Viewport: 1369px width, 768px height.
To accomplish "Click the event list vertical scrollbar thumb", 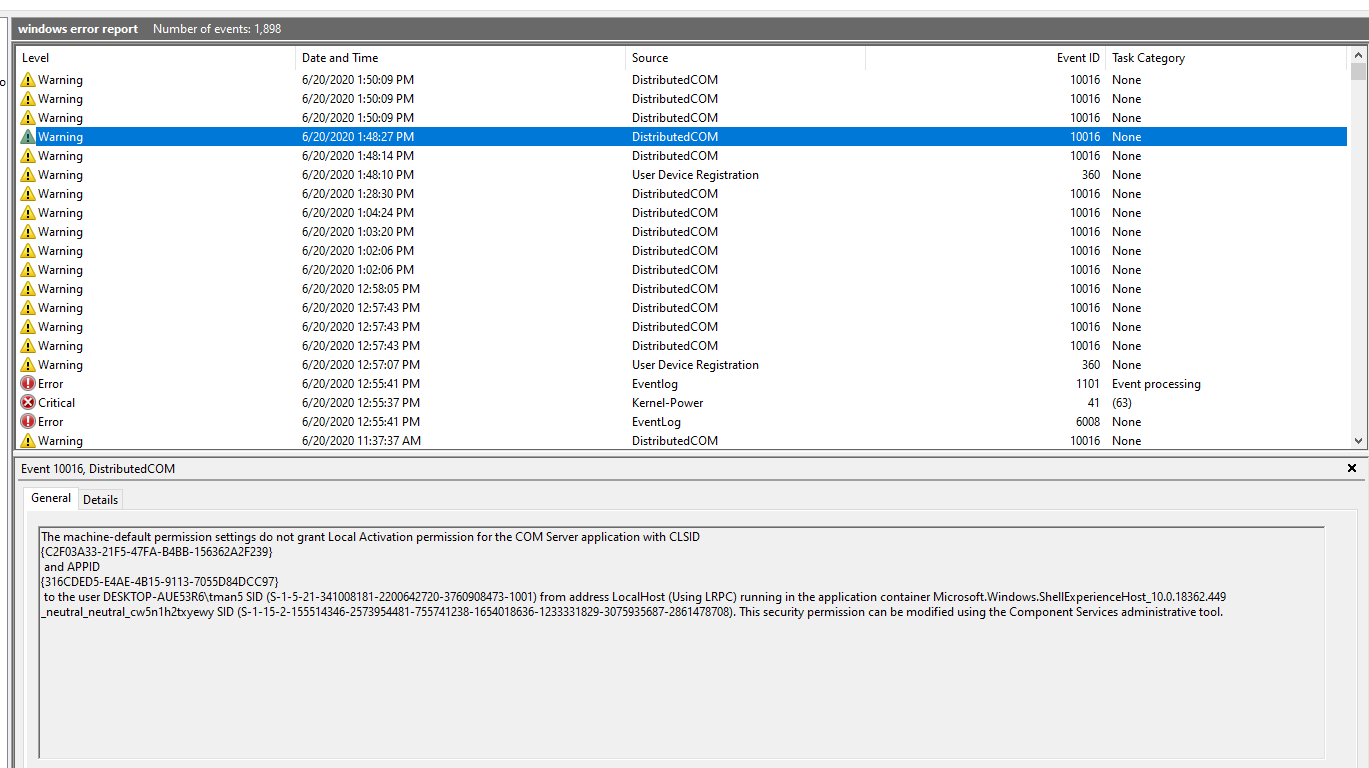I will coord(1358,72).
